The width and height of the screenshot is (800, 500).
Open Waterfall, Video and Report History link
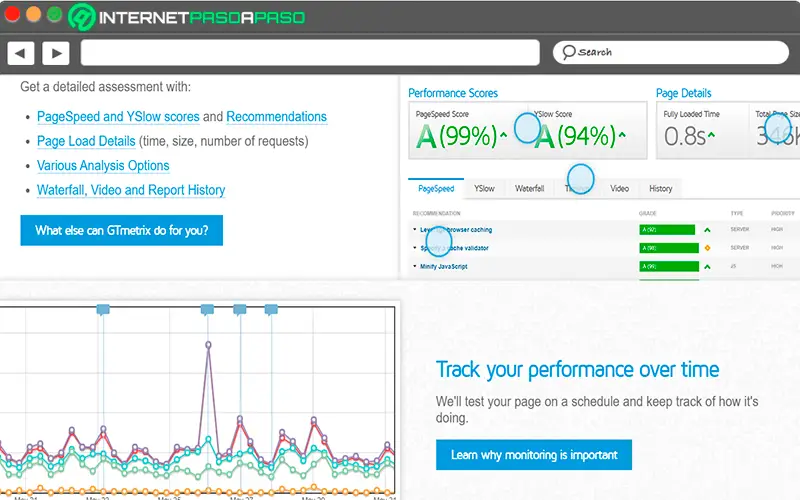pyautogui.click(x=131, y=190)
